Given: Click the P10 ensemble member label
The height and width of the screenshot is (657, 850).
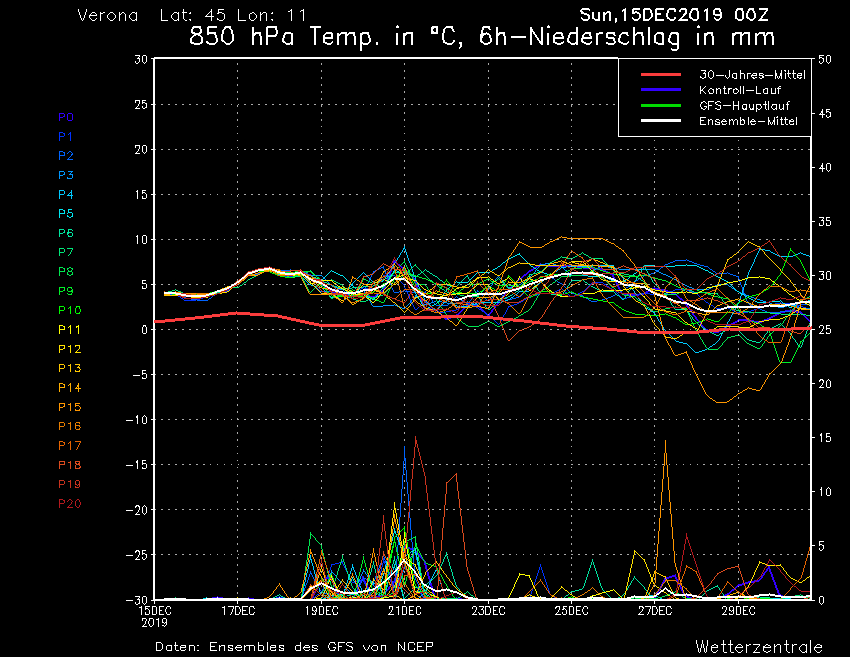Looking at the screenshot, I should 70,310.
